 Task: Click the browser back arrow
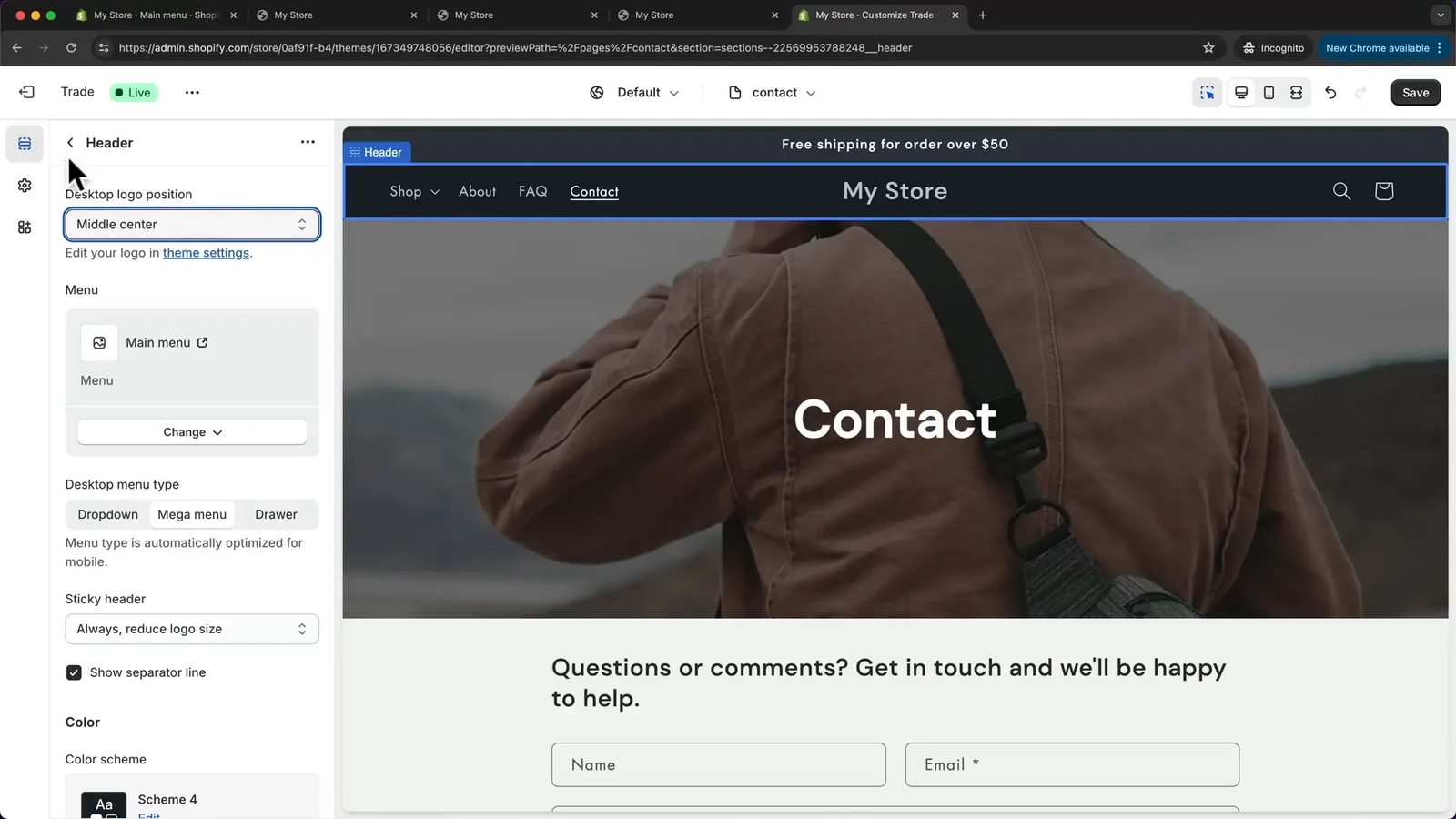(16, 48)
